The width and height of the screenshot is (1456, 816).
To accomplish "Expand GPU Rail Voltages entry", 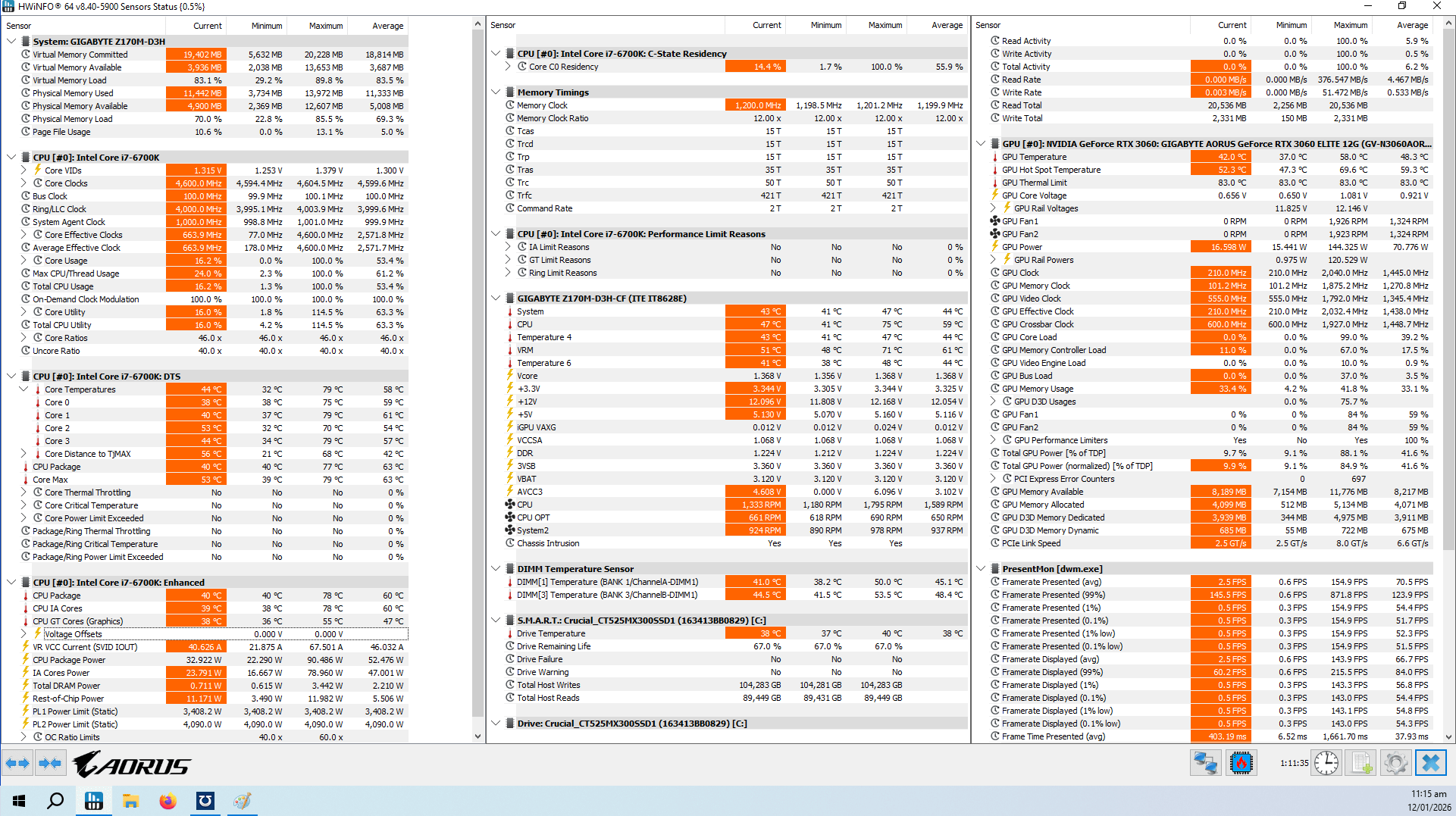I will click(x=994, y=208).
